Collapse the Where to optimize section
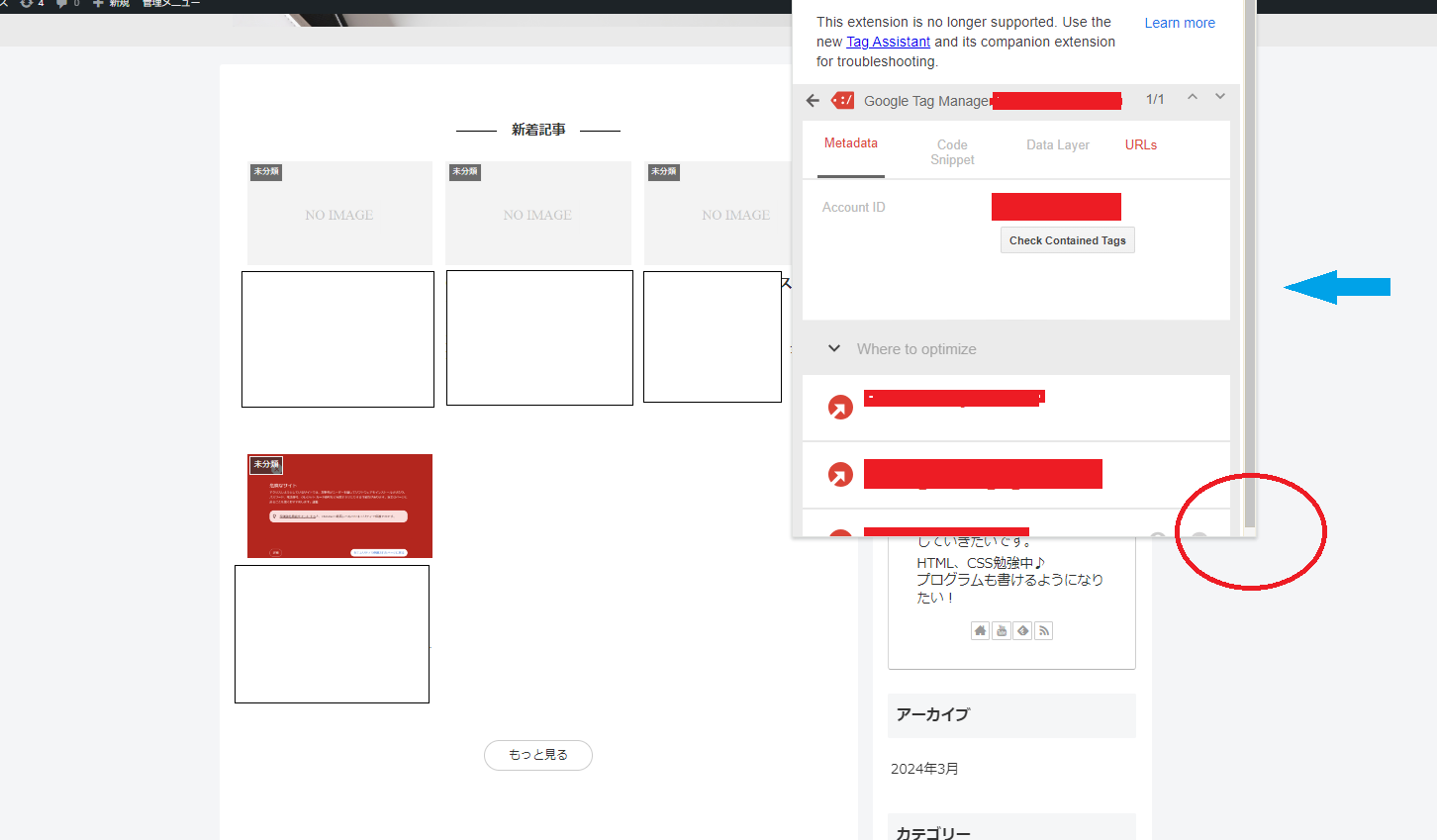 pyautogui.click(x=834, y=348)
